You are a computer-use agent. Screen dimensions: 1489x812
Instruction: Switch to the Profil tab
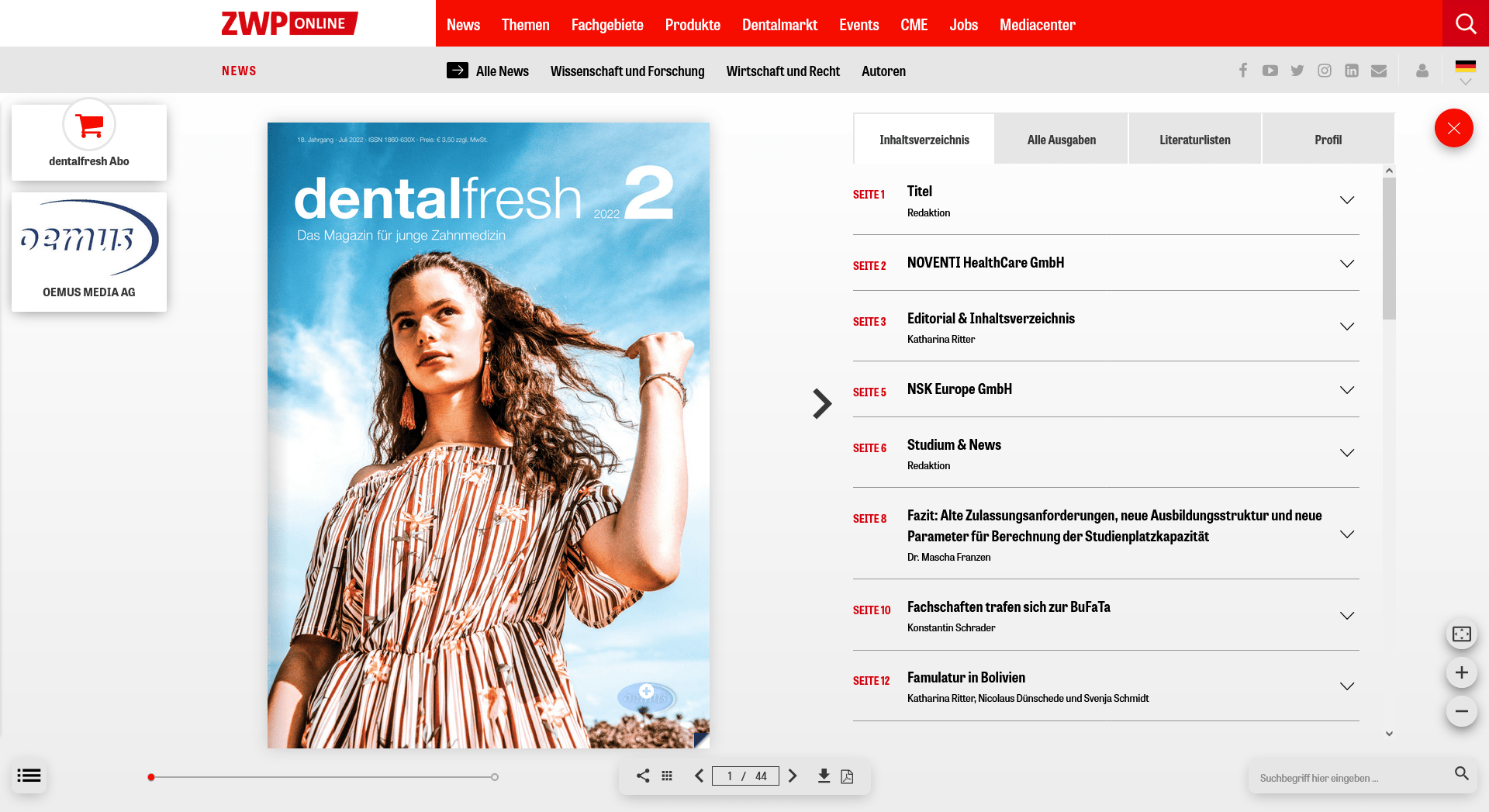1328,140
